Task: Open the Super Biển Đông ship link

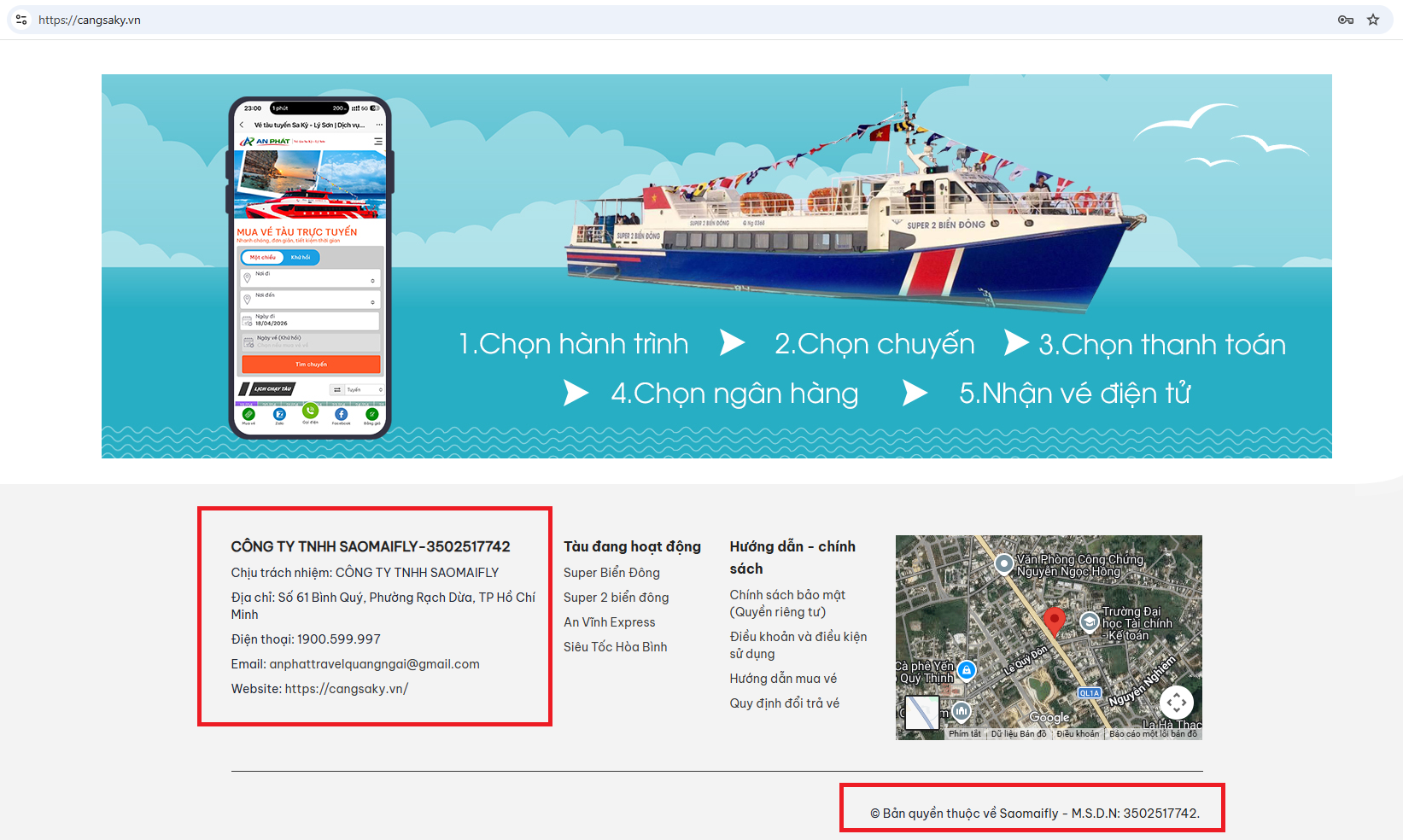Action: (611, 573)
